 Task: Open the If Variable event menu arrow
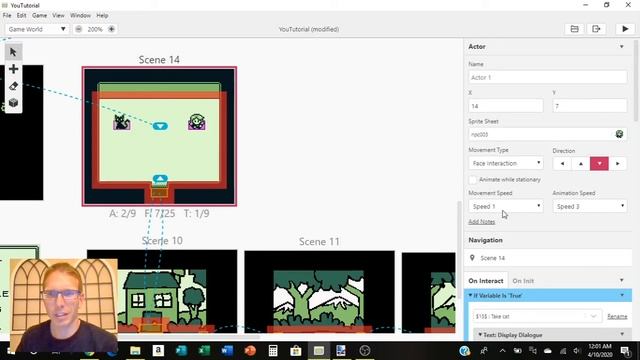coord(622,295)
